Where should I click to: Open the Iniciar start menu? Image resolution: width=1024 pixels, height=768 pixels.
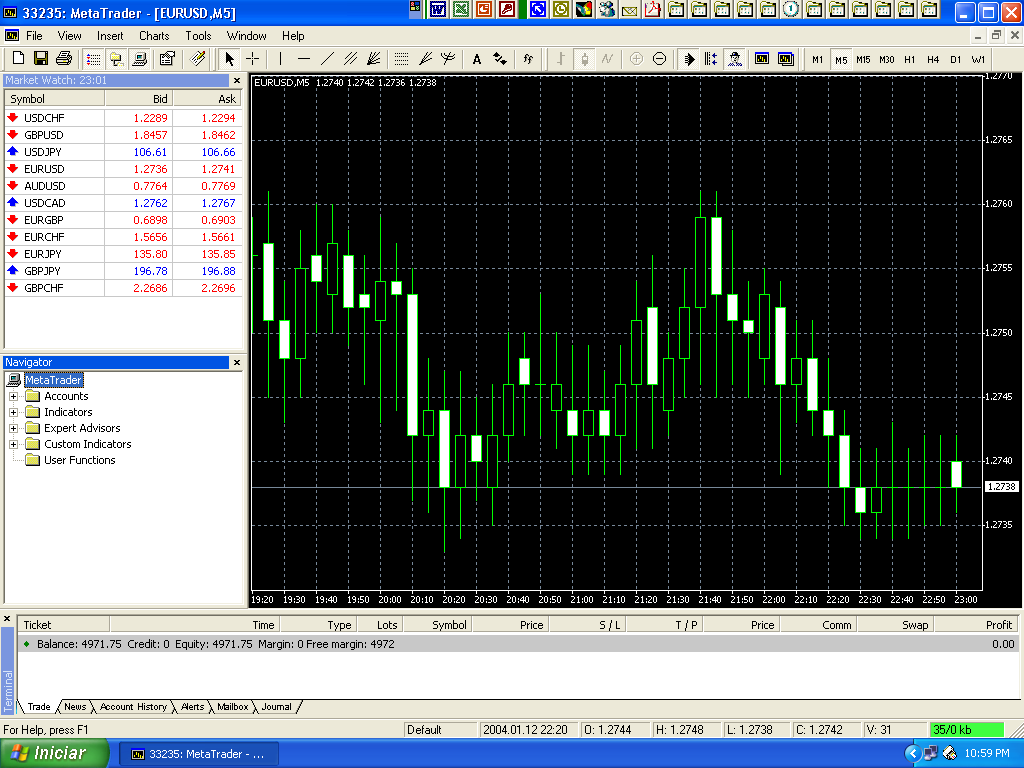point(55,753)
